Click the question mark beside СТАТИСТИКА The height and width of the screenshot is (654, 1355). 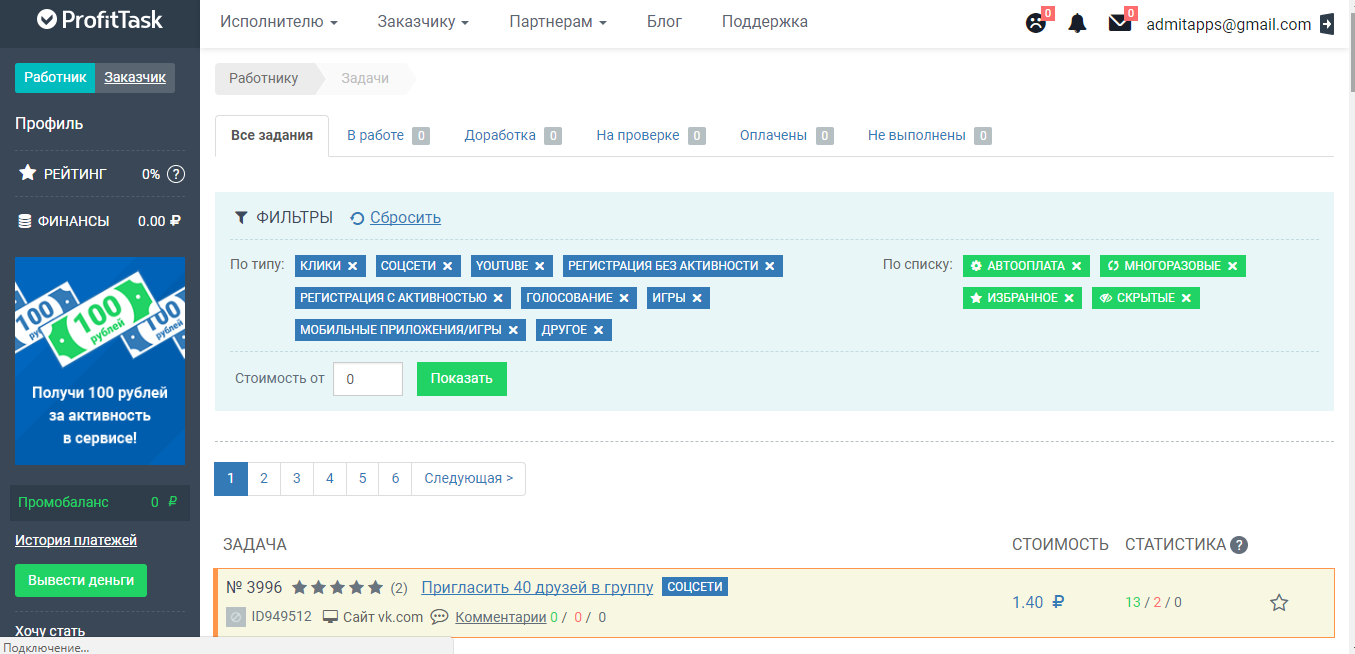[x=1239, y=544]
